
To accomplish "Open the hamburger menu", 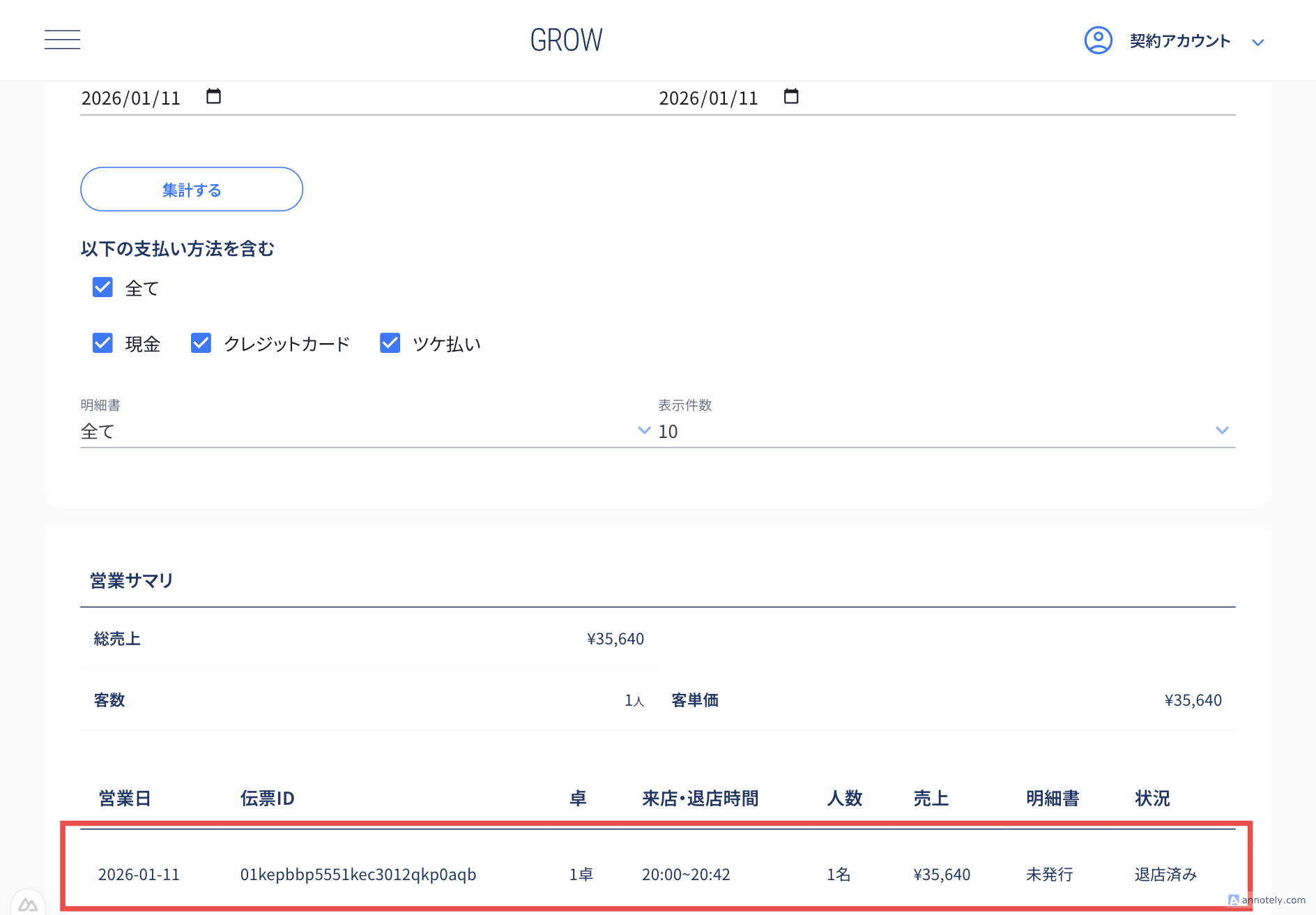I will pyautogui.click(x=62, y=40).
